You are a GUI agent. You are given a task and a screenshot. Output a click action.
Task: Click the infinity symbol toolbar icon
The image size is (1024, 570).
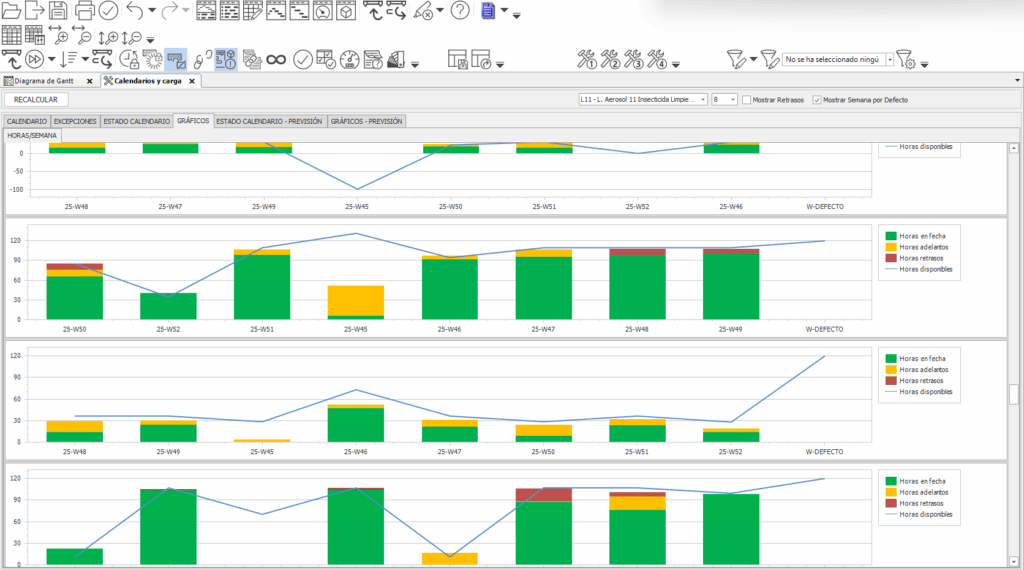(277, 60)
